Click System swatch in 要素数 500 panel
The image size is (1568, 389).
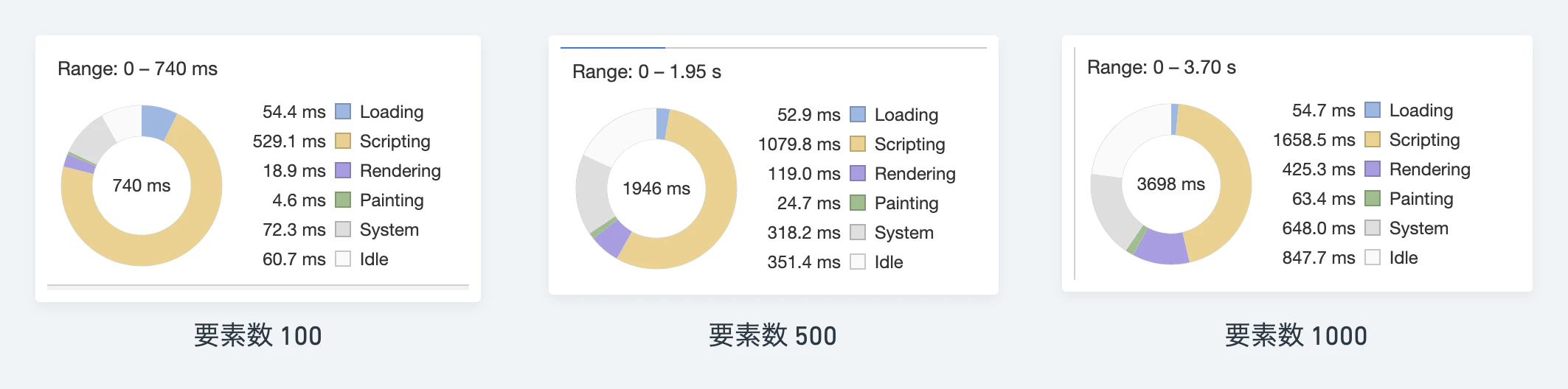(x=858, y=232)
